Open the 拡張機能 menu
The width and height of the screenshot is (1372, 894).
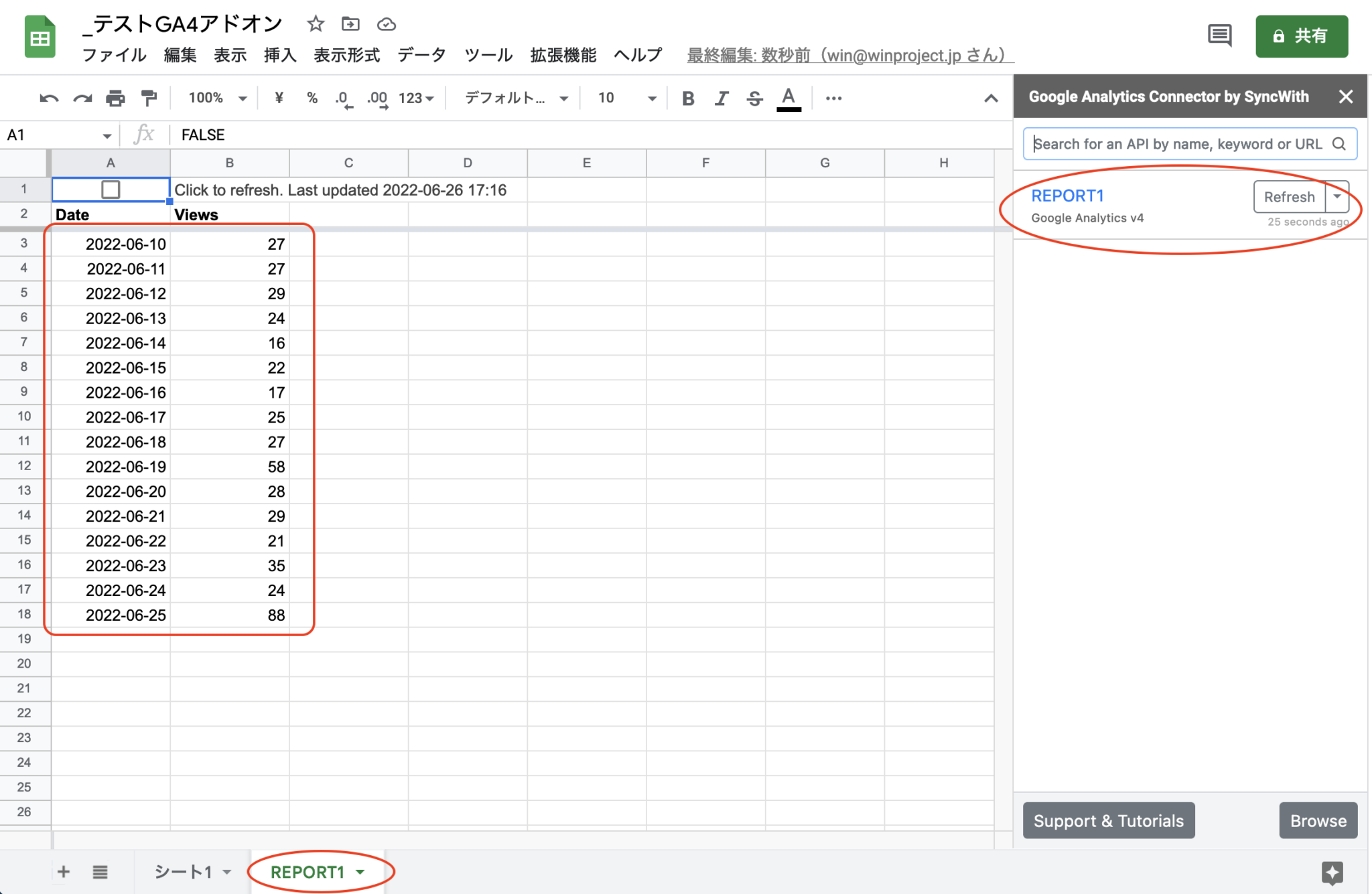[x=563, y=55]
